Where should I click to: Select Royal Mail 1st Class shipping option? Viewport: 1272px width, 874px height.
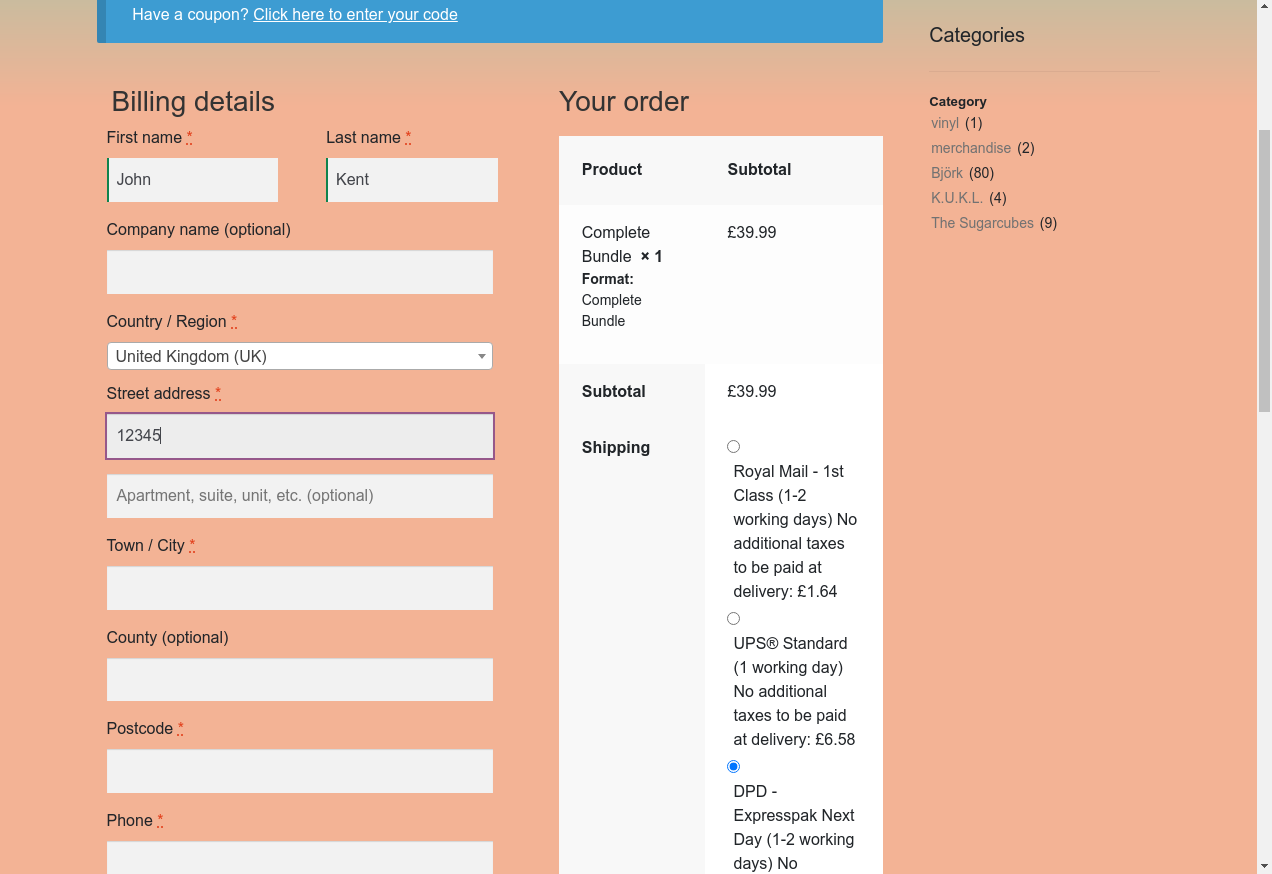733,447
